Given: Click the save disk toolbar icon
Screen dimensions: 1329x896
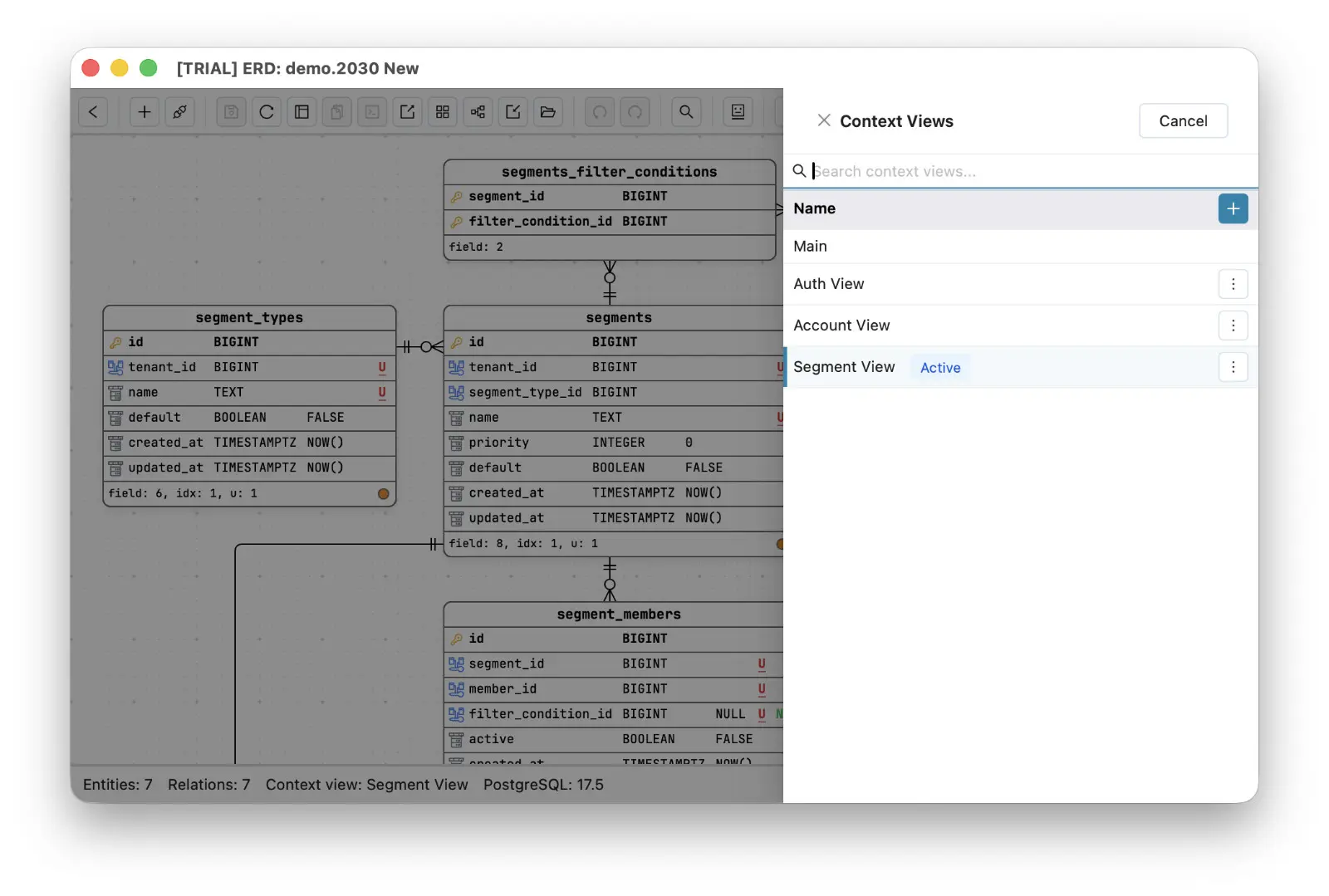Looking at the screenshot, I should [232, 112].
